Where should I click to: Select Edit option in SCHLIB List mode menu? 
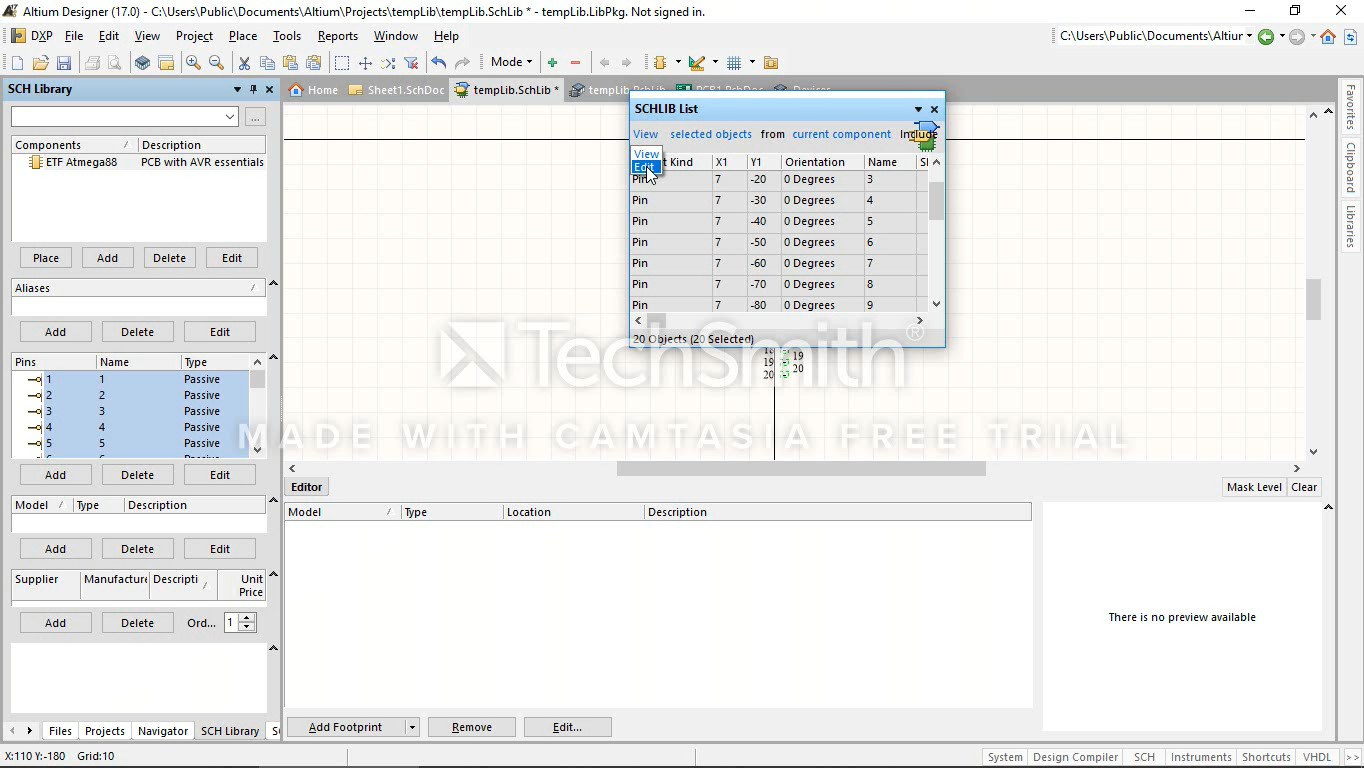coord(644,167)
